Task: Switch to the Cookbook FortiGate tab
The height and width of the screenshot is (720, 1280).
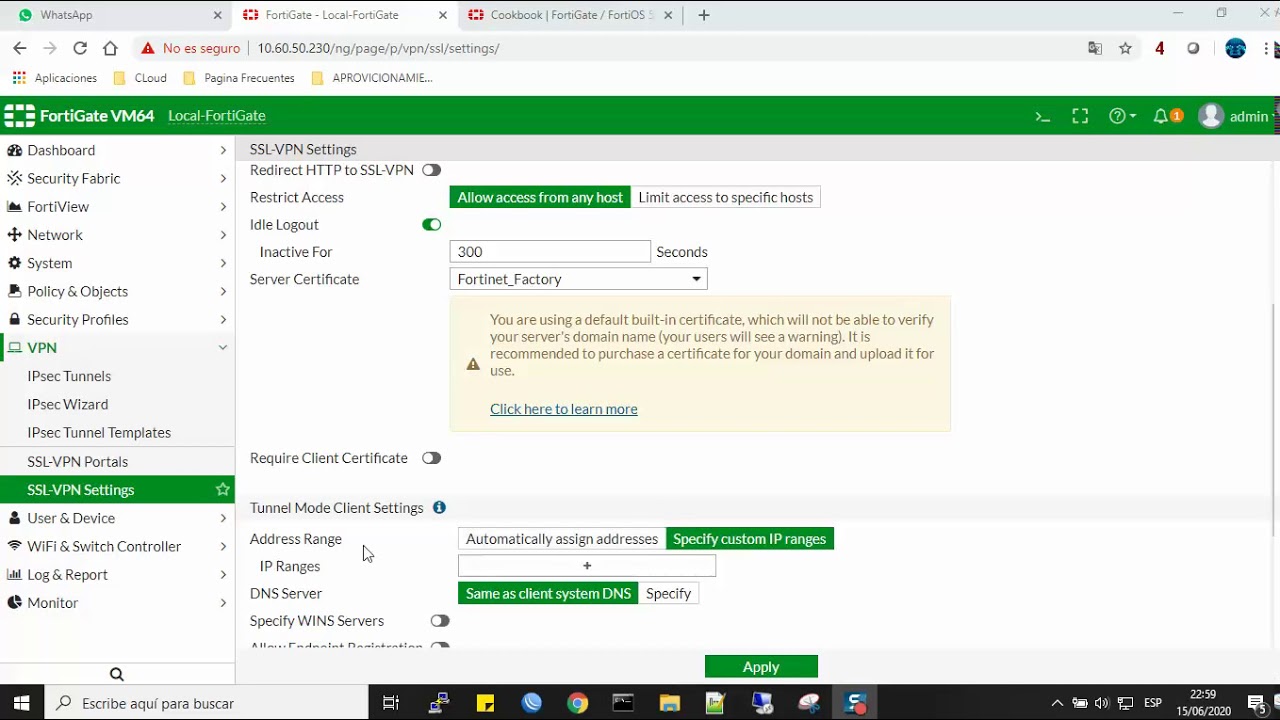Action: 572,15
